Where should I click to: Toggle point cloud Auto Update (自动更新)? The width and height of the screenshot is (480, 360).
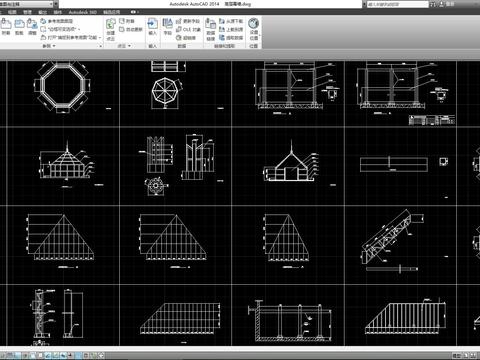[x=131, y=29]
